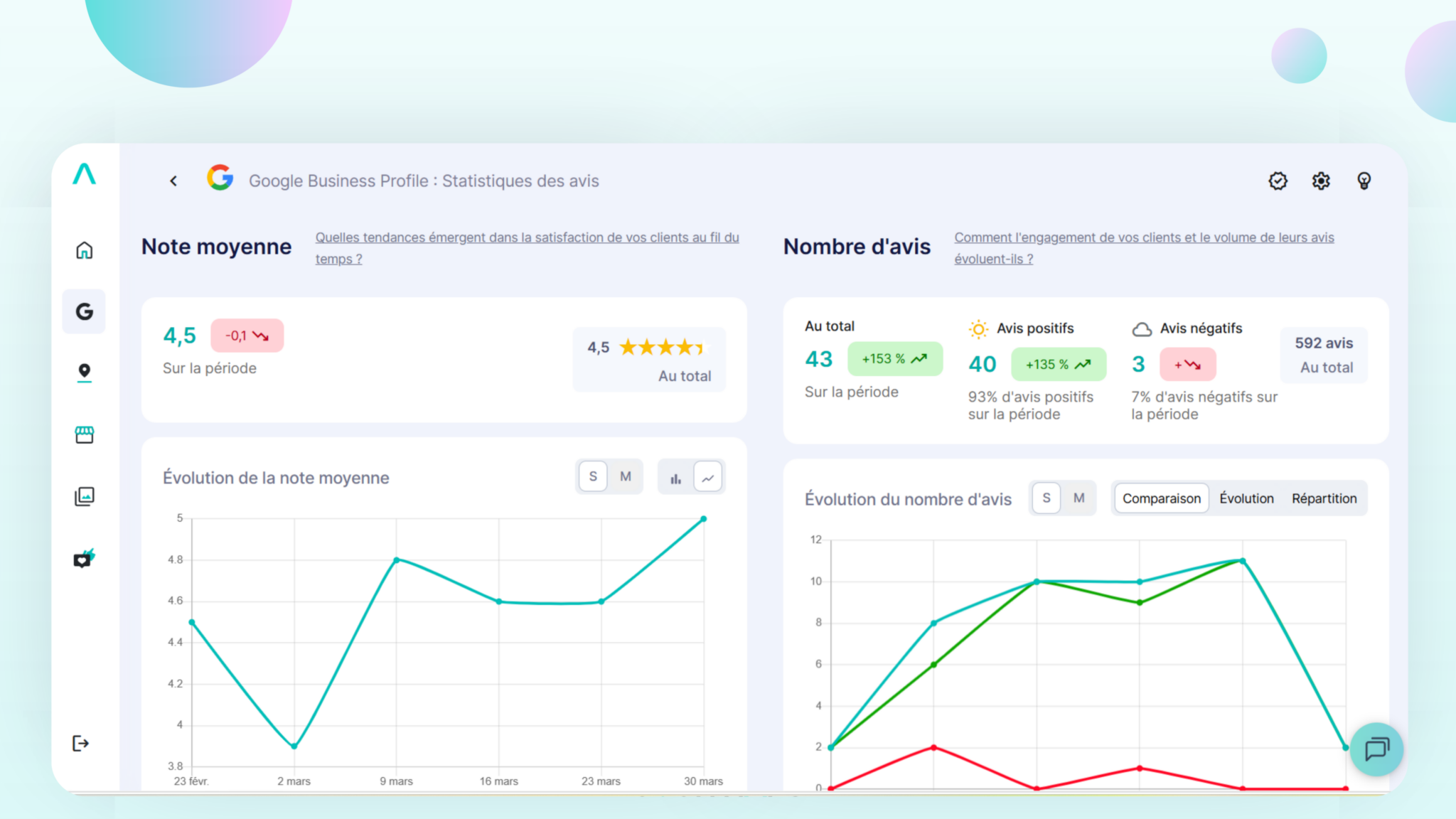
Task: Switch note moyenne chart to bar view
Action: click(675, 477)
